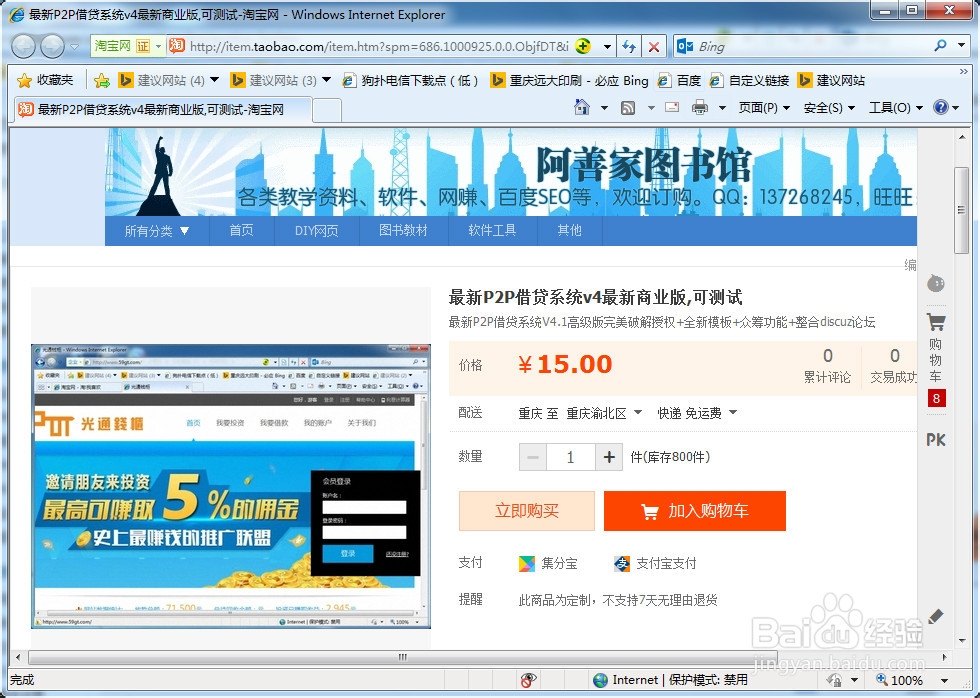980x698 pixels.
Task: Click the Internet zone globe in status bar
Action: tap(601, 680)
